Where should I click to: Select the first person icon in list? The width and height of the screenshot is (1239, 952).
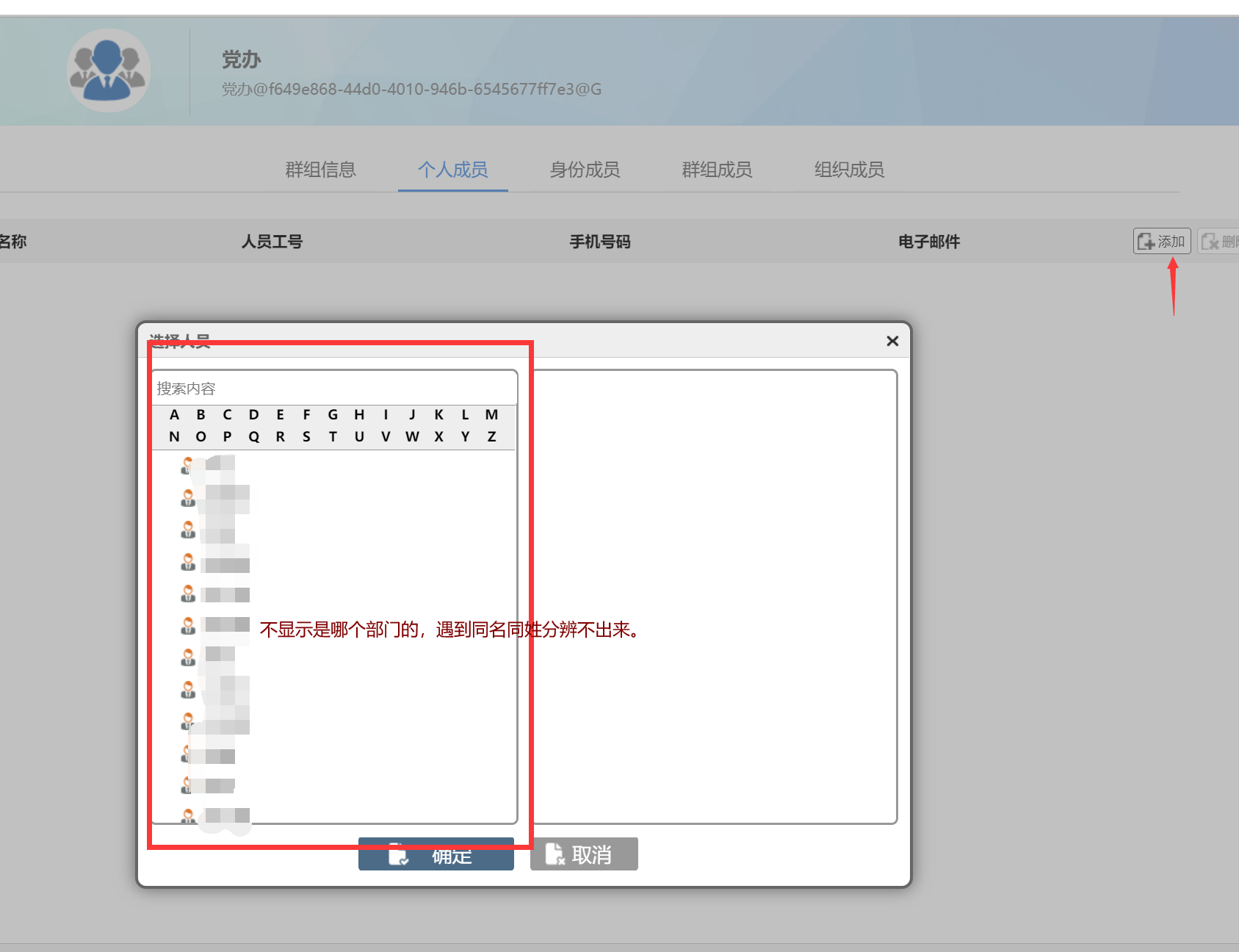pyautogui.click(x=188, y=465)
